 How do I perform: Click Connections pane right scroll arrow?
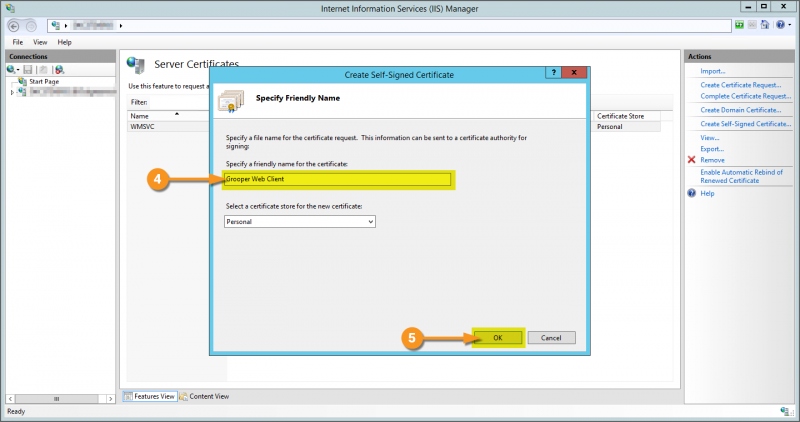(x=110, y=399)
